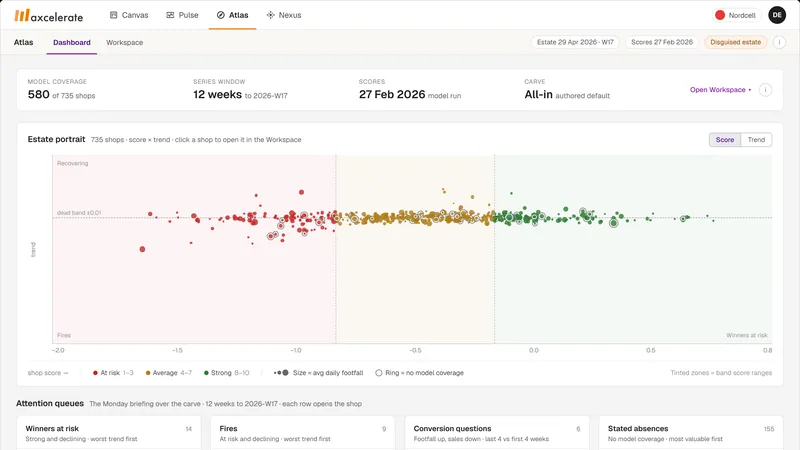This screenshot has width=800, height=450.
Task: Click the Canvas icon in top nav
Action: (114, 15)
